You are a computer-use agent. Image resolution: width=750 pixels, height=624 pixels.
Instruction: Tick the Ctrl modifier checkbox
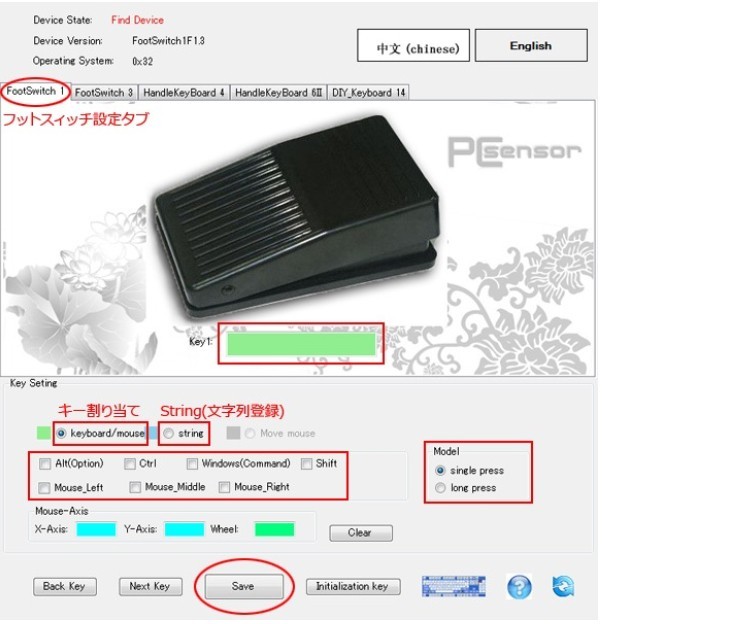(x=130, y=464)
